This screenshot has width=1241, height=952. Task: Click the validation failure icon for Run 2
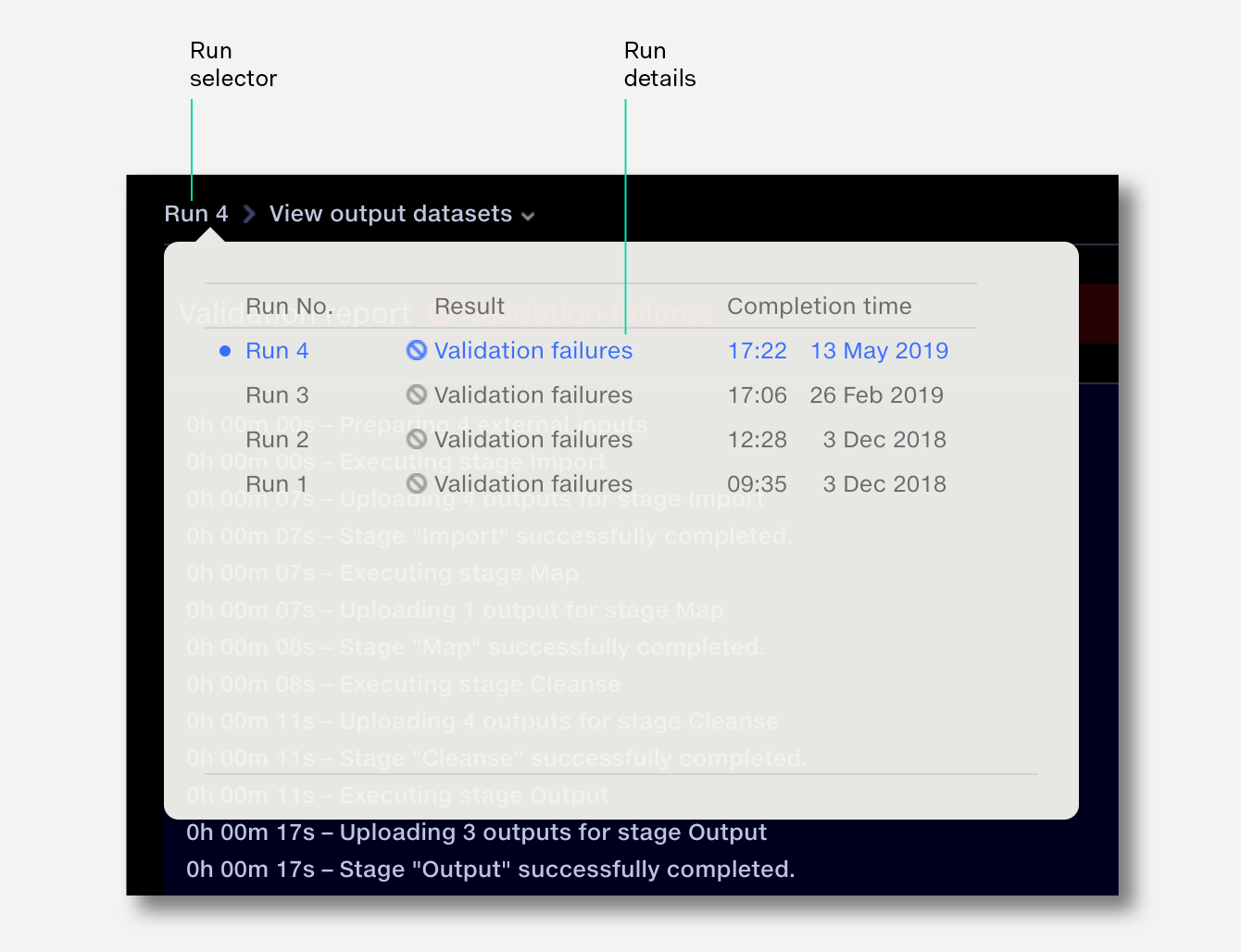[417, 439]
